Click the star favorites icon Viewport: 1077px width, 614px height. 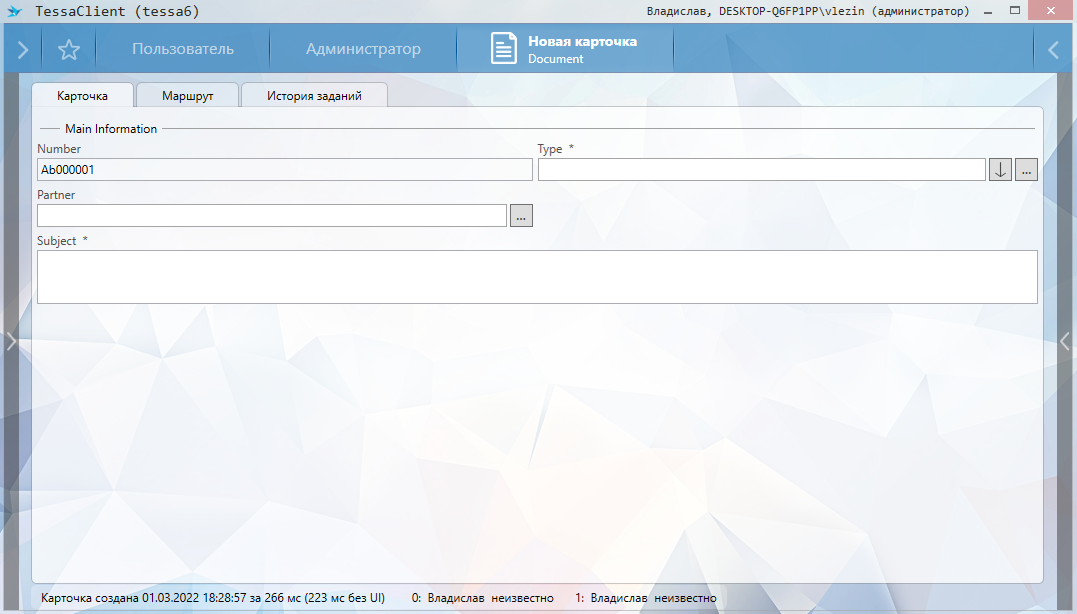pyautogui.click(x=68, y=50)
